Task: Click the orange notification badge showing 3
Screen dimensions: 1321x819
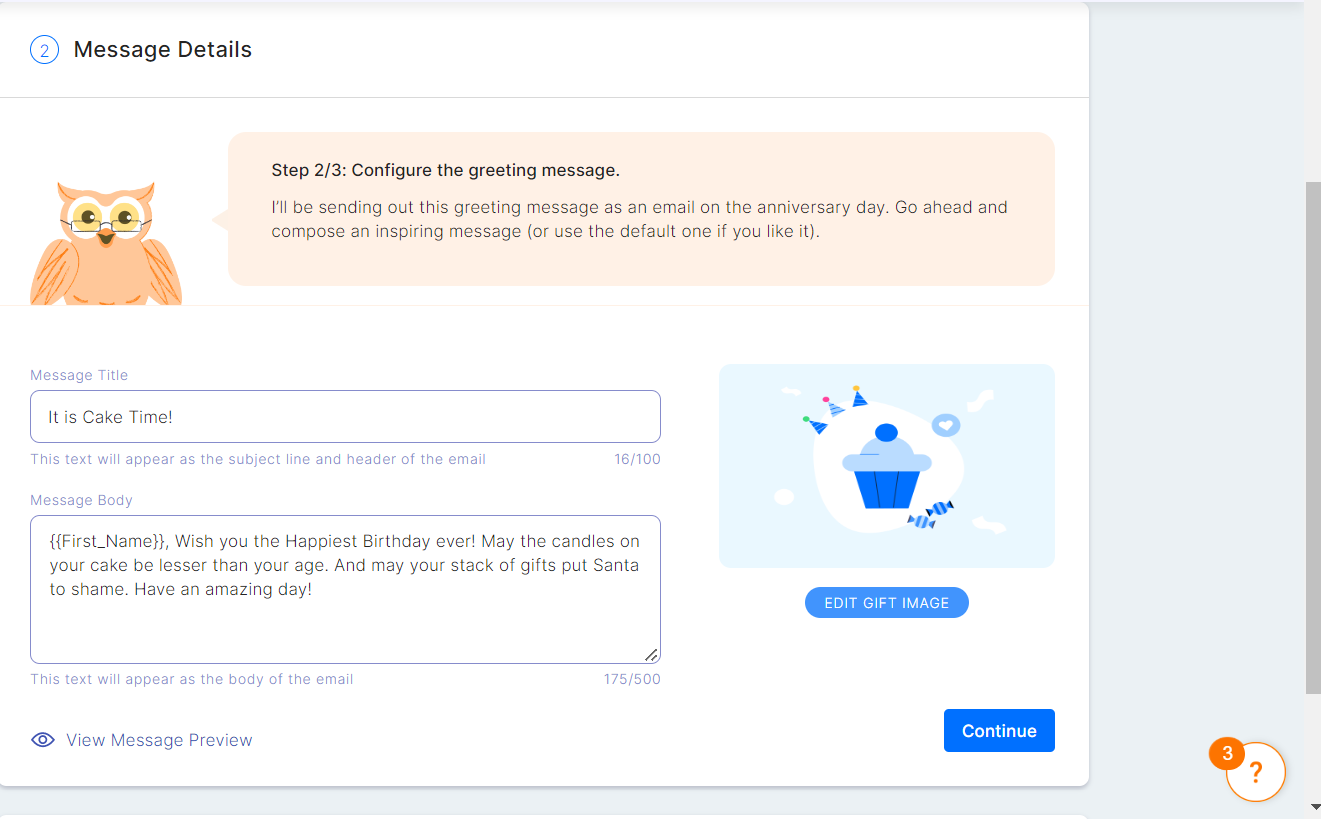Action: click(1227, 753)
